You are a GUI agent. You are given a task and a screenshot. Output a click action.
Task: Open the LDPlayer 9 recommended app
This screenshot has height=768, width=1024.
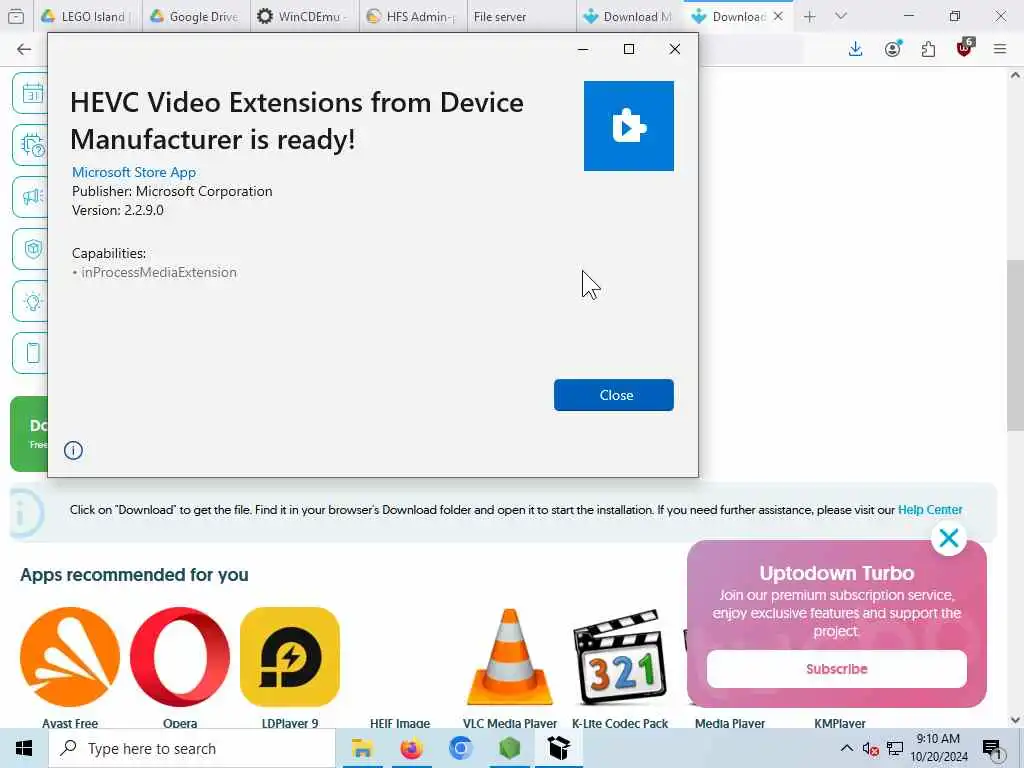290,656
